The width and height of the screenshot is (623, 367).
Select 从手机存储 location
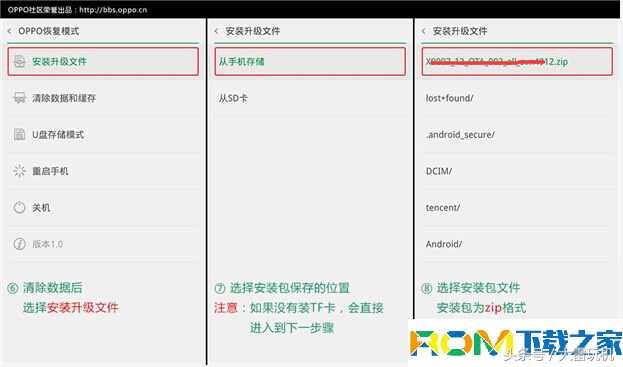pos(310,62)
